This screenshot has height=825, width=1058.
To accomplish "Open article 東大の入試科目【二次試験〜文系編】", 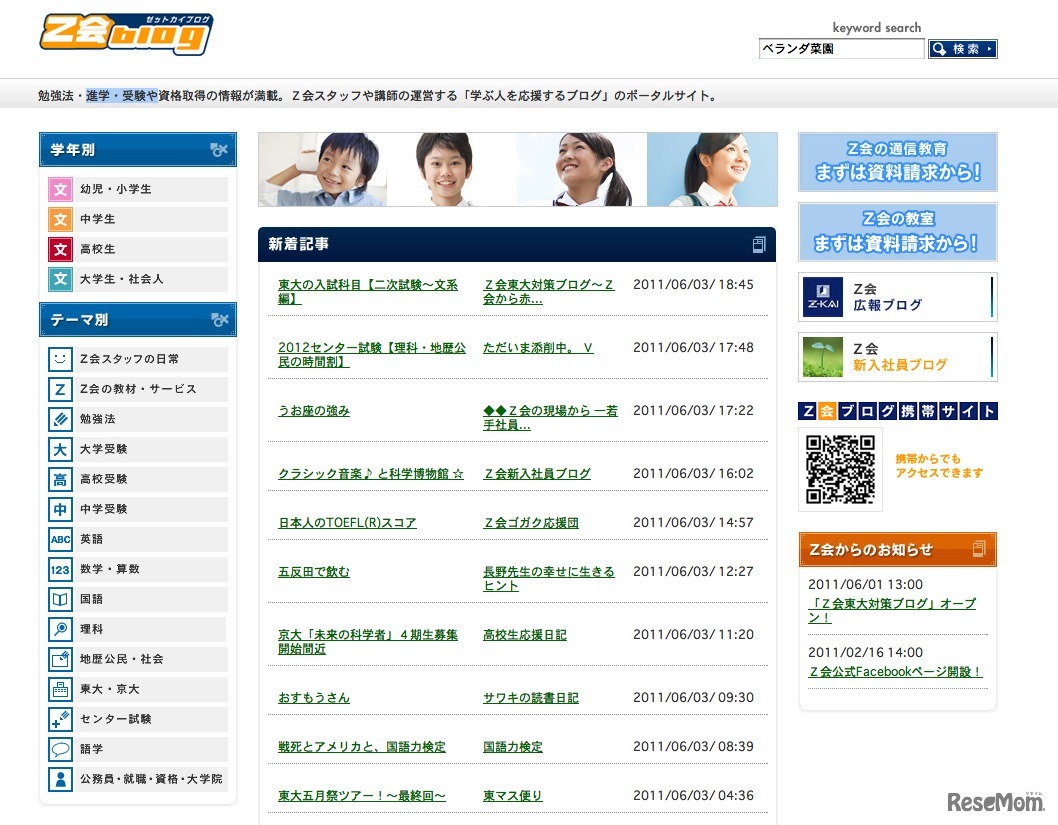I will (x=368, y=291).
